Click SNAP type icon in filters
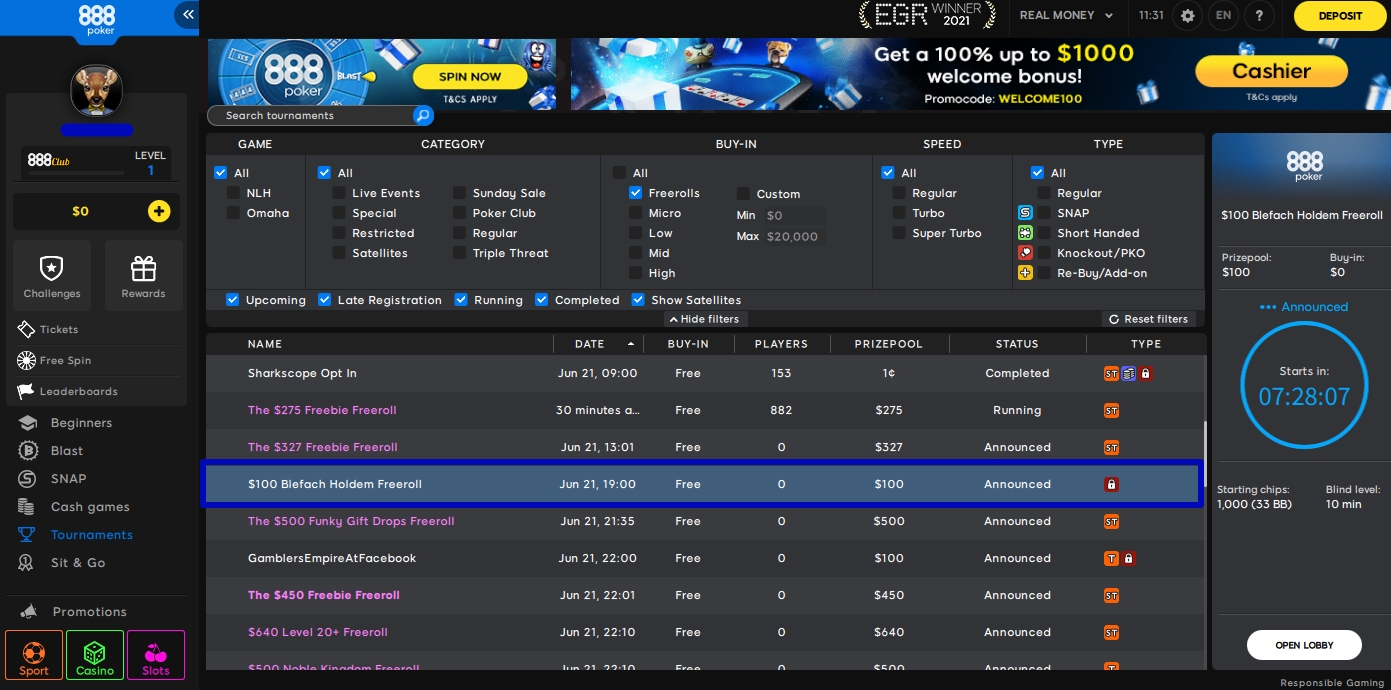Screen dimensions: 1391x690 point(1025,213)
